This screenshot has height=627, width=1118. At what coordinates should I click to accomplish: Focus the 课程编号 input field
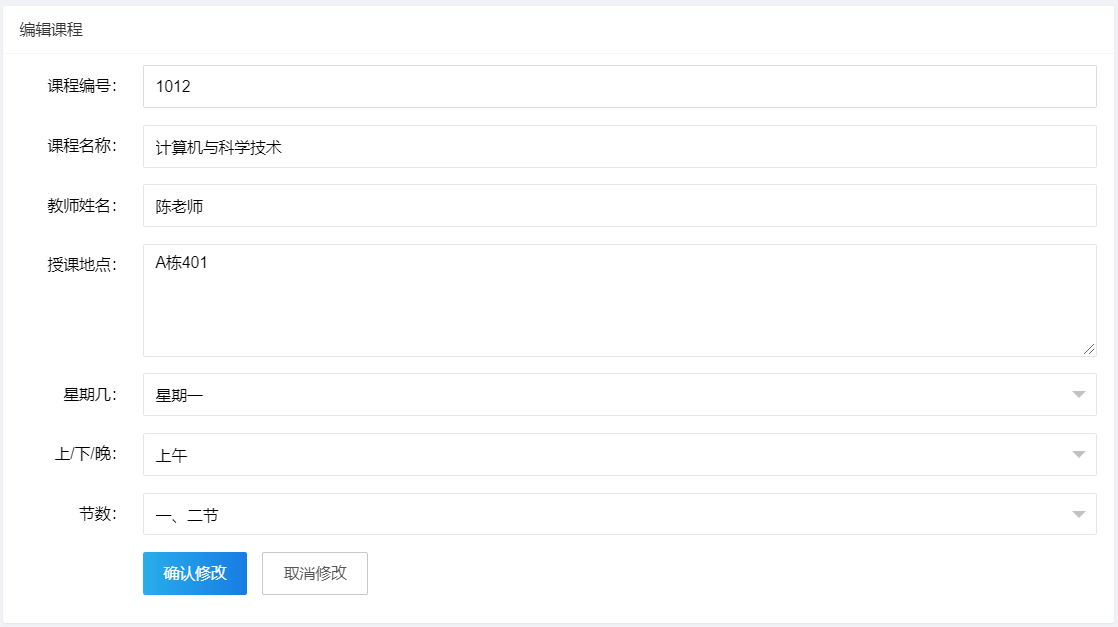coord(620,86)
